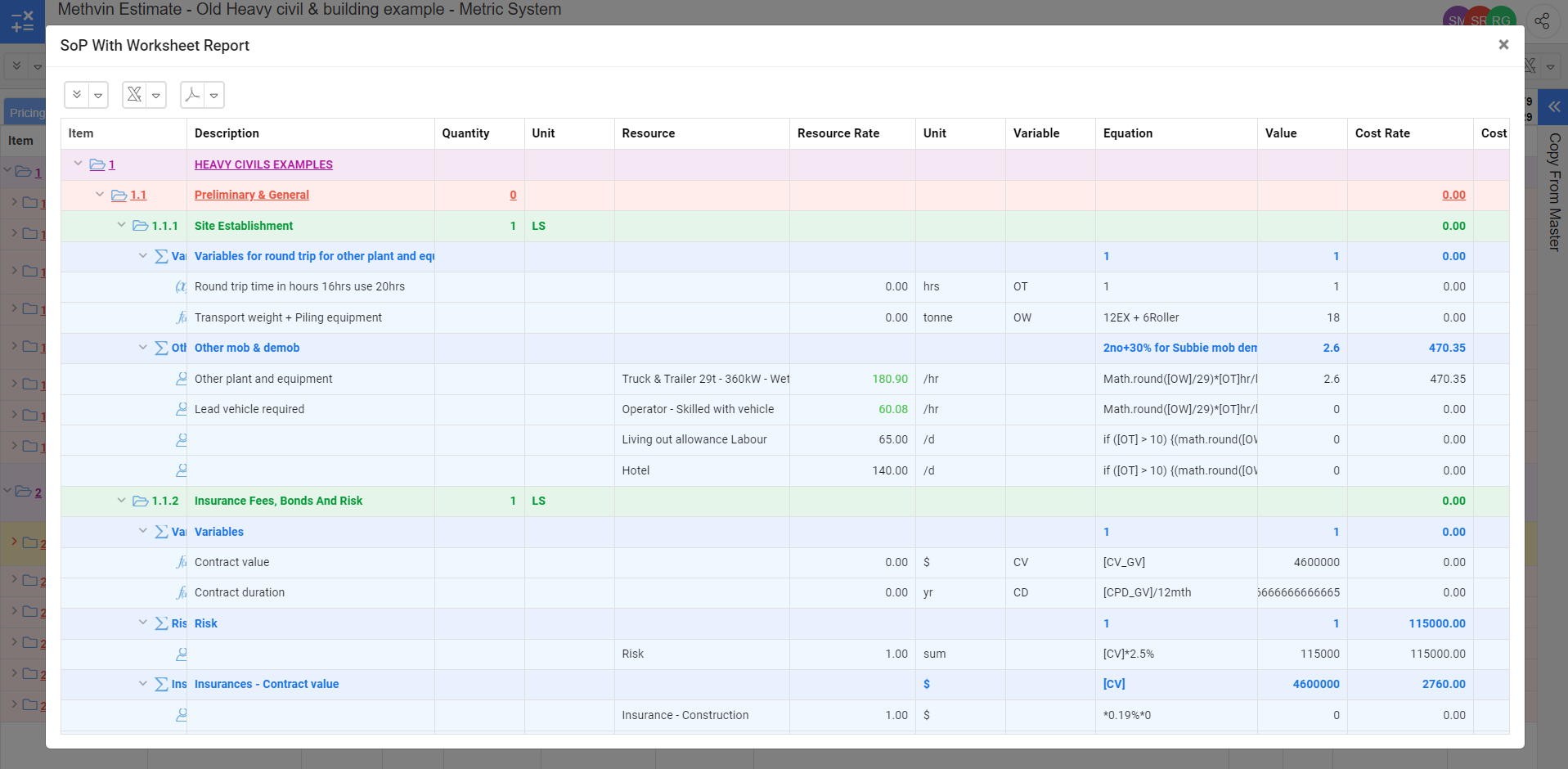Click resource icon for Lead vehicle required
Screen dimensions: 1568x769
(x=182, y=409)
